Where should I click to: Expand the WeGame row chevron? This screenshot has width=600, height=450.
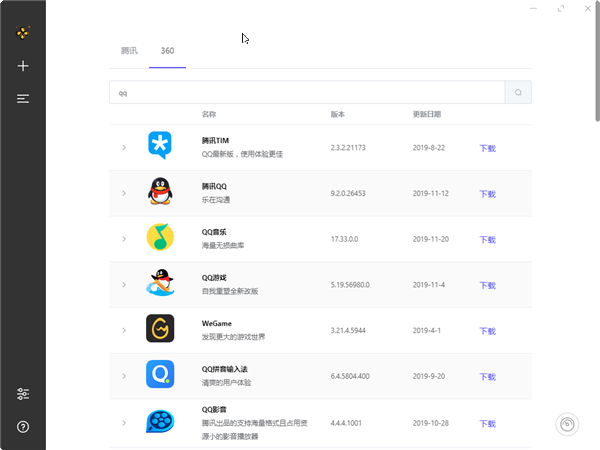124,330
